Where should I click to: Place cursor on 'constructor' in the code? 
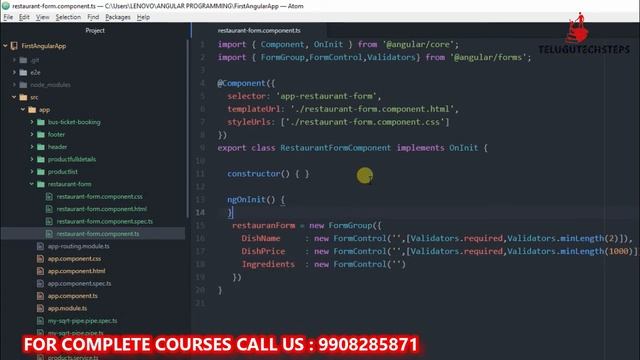click(x=253, y=174)
